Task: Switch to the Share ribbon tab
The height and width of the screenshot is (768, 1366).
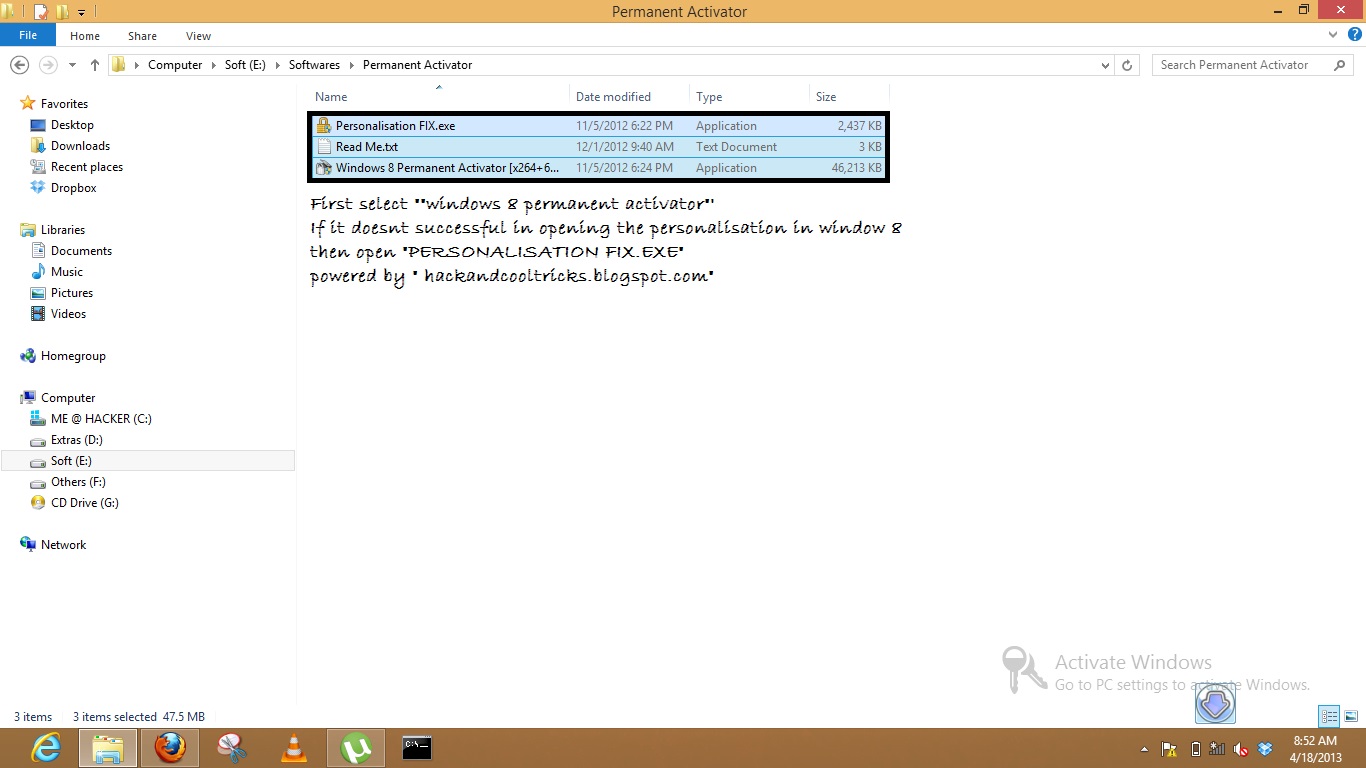Action: tap(142, 36)
